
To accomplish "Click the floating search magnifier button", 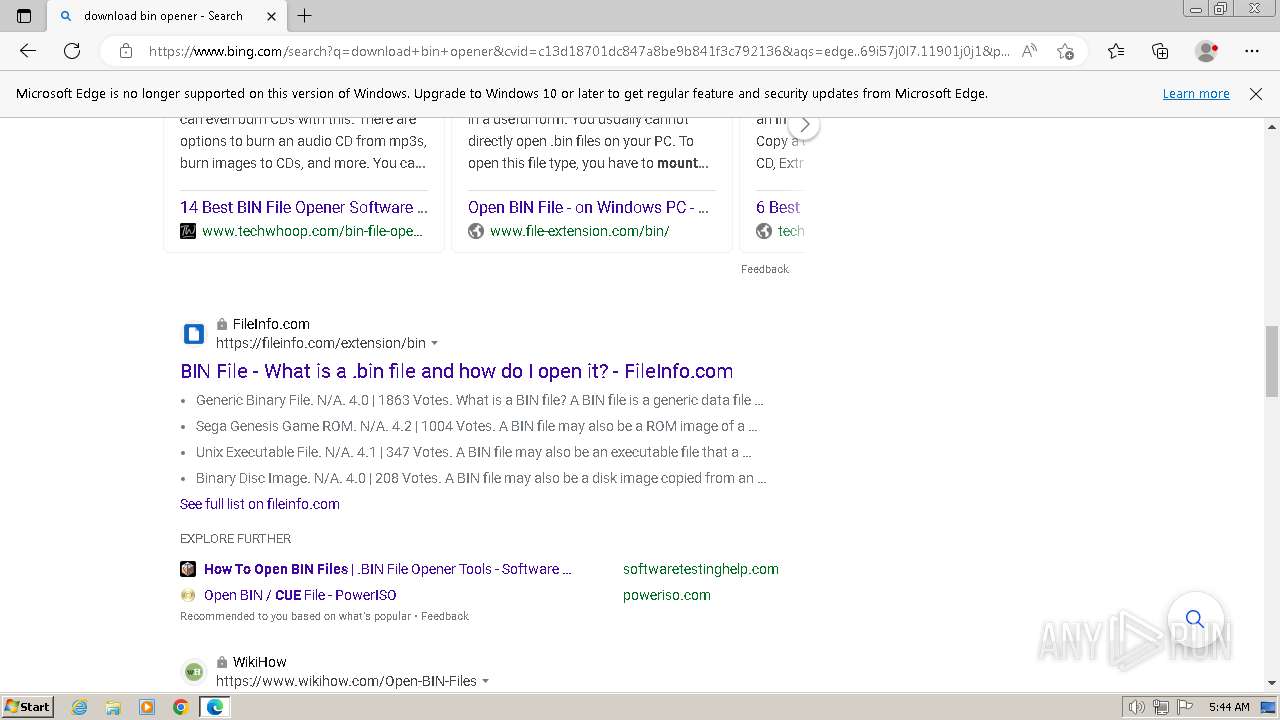I will click(1195, 619).
